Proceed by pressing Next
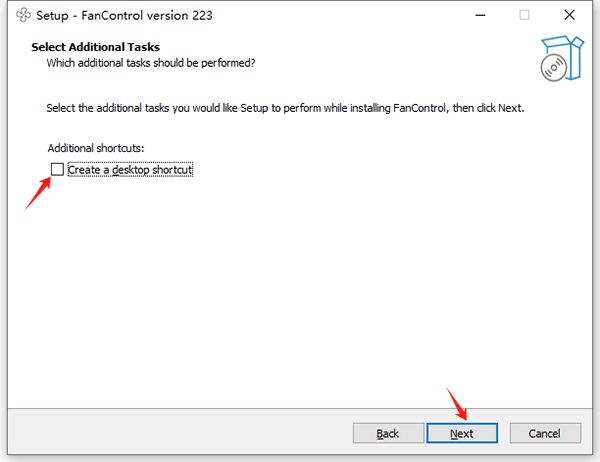This screenshot has height=462, width=600. pyautogui.click(x=462, y=433)
